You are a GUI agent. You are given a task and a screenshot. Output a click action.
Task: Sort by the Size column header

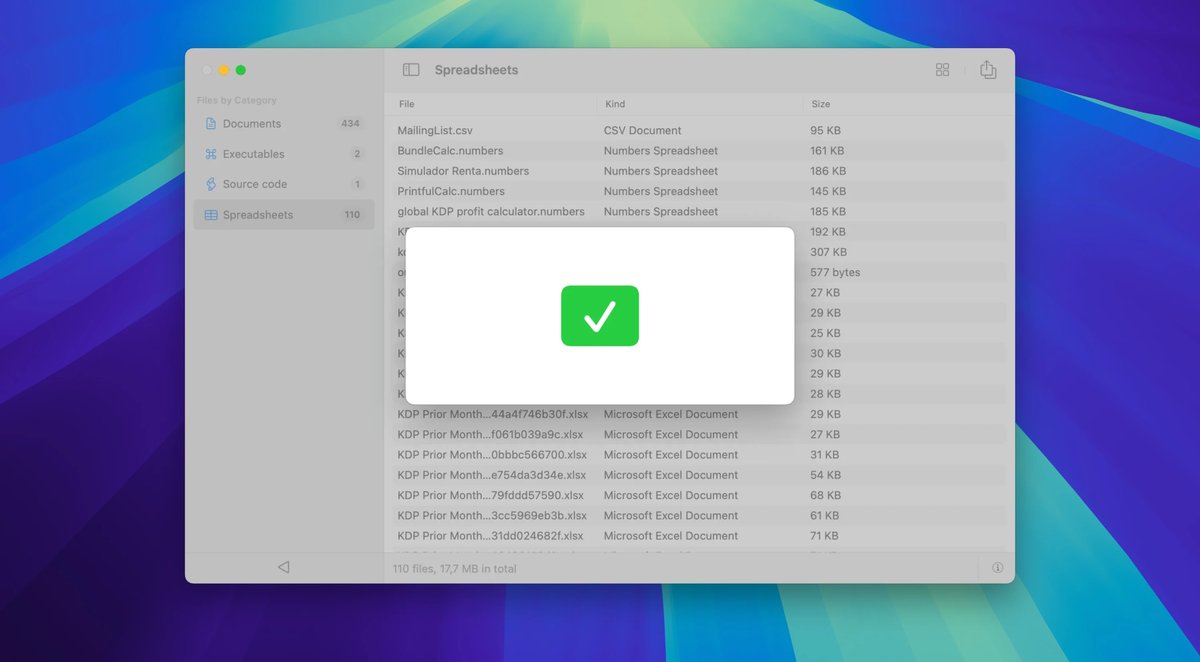(x=820, y=104)
